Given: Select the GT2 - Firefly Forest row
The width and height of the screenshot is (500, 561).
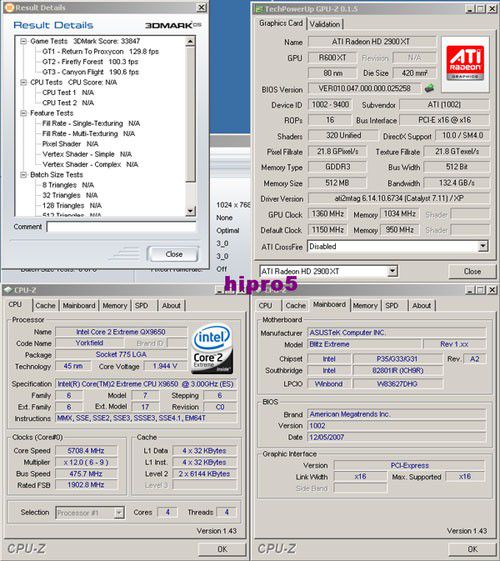Looking at the screenshot, I should (90, 62).
